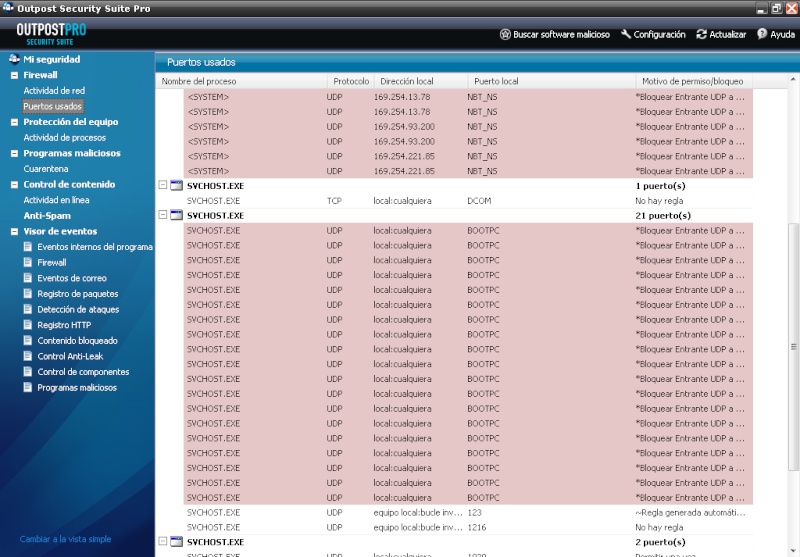The height and width of the screenshot is (557, 800).
Task: Collapse the Protección del equipo section
Action: pyautogui.click(x=14, y=122)
